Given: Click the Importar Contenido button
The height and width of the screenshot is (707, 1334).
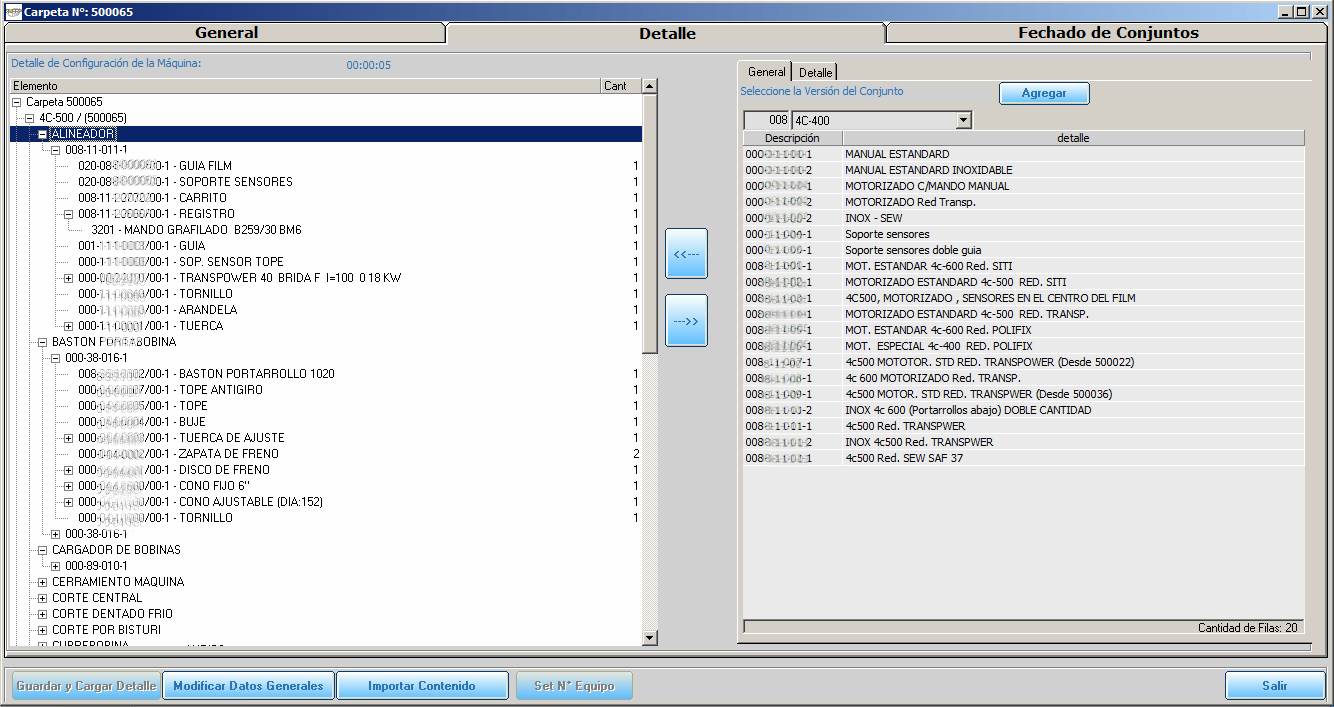Looking at the screenshot, I should coord(421,686).
